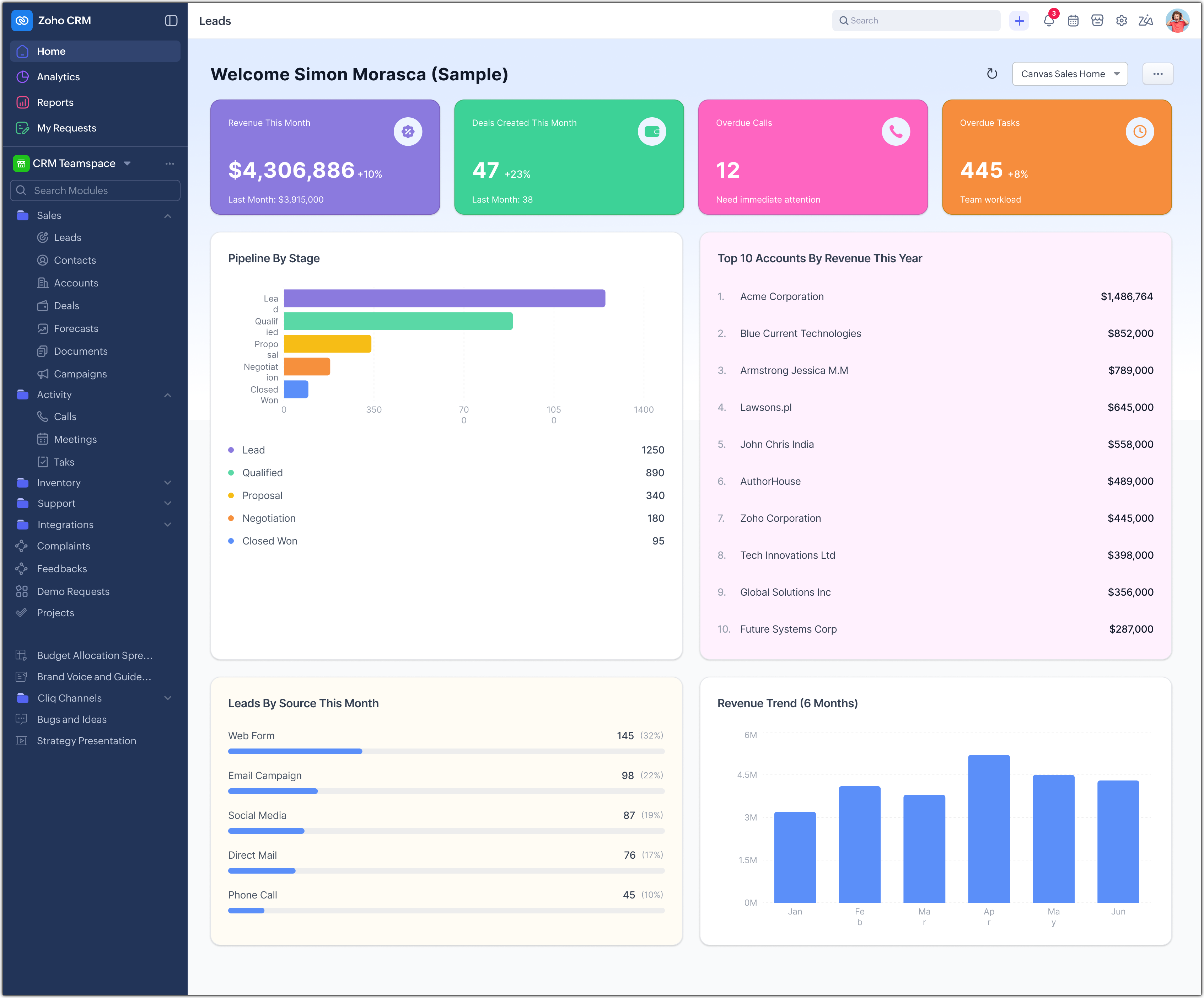Screen dimensions: 1204x998
Task: Open the user profile avatar
Action: point(1177,21)
